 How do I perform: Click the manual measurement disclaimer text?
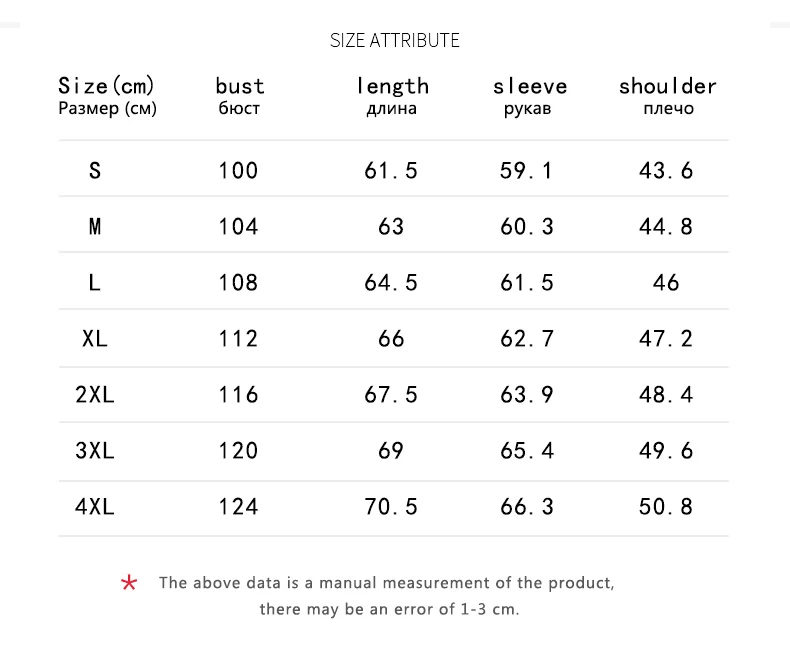pyautogui.click(x=387, y=596)
